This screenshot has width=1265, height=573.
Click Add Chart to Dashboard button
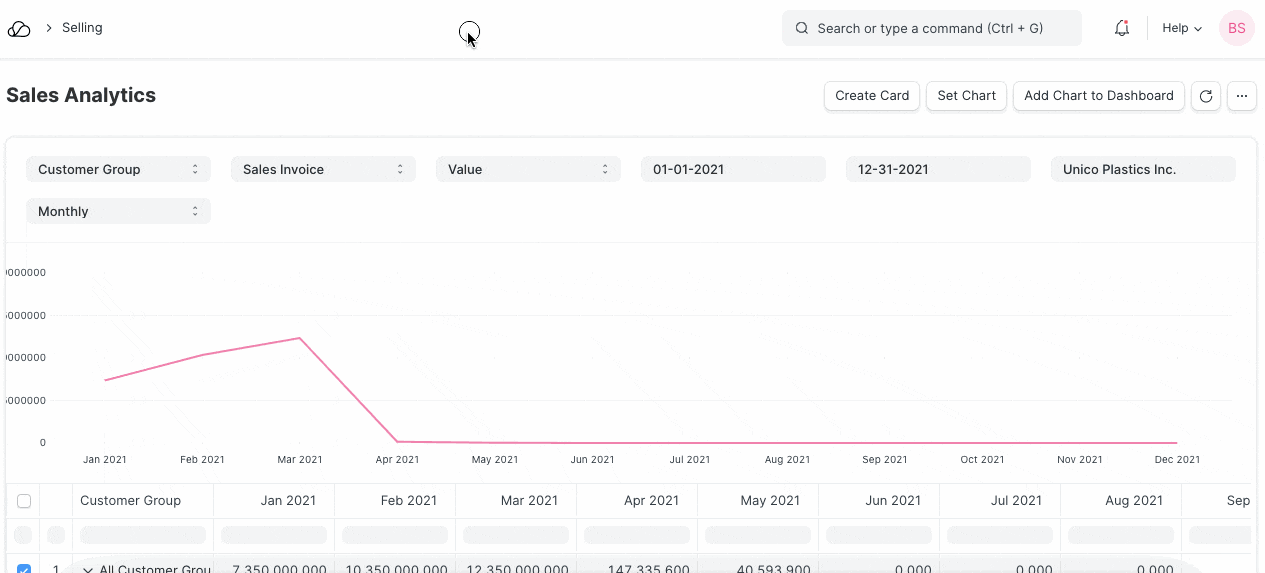tap(1098, 96)
